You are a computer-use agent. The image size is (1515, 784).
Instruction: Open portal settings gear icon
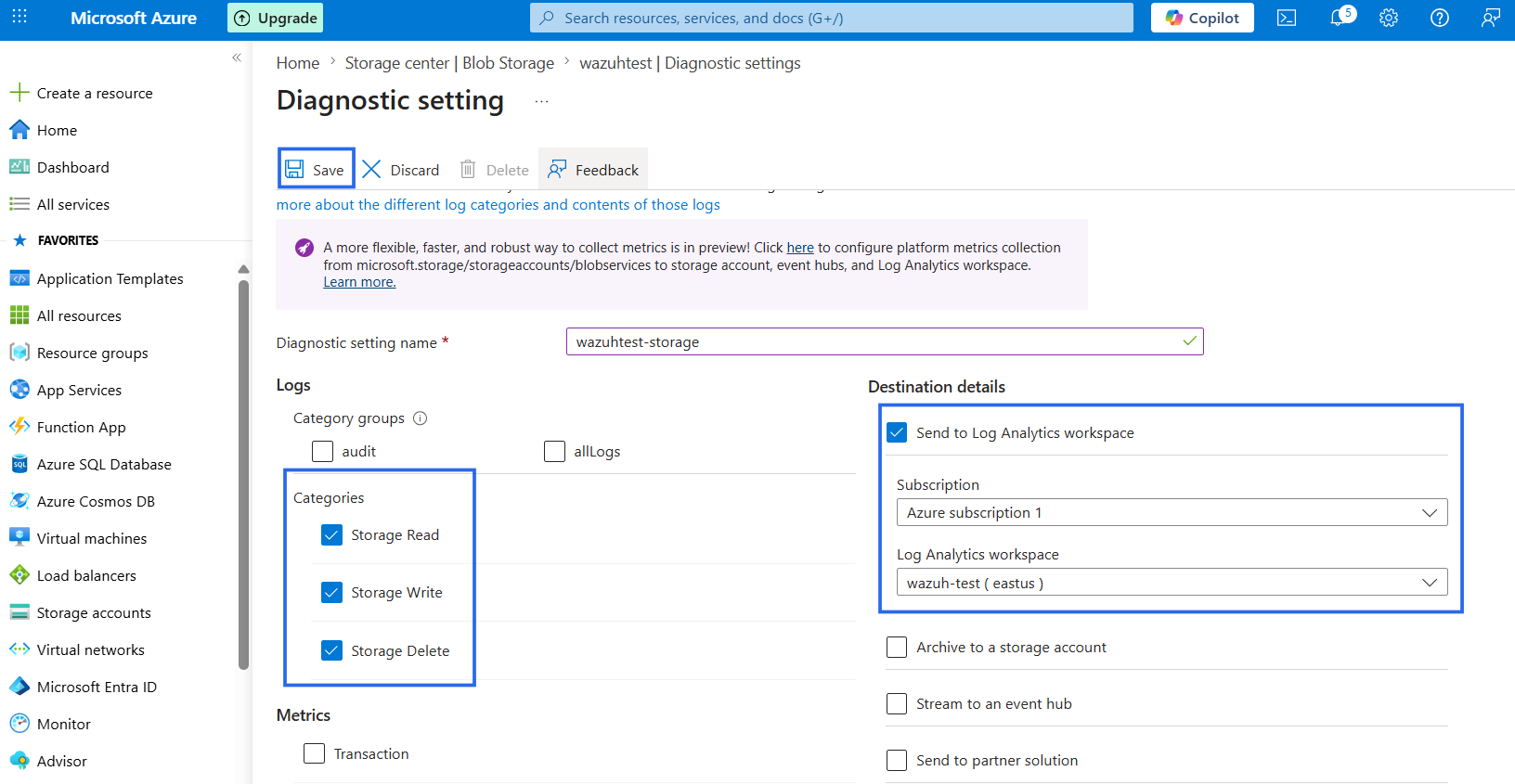point(1389,18)
